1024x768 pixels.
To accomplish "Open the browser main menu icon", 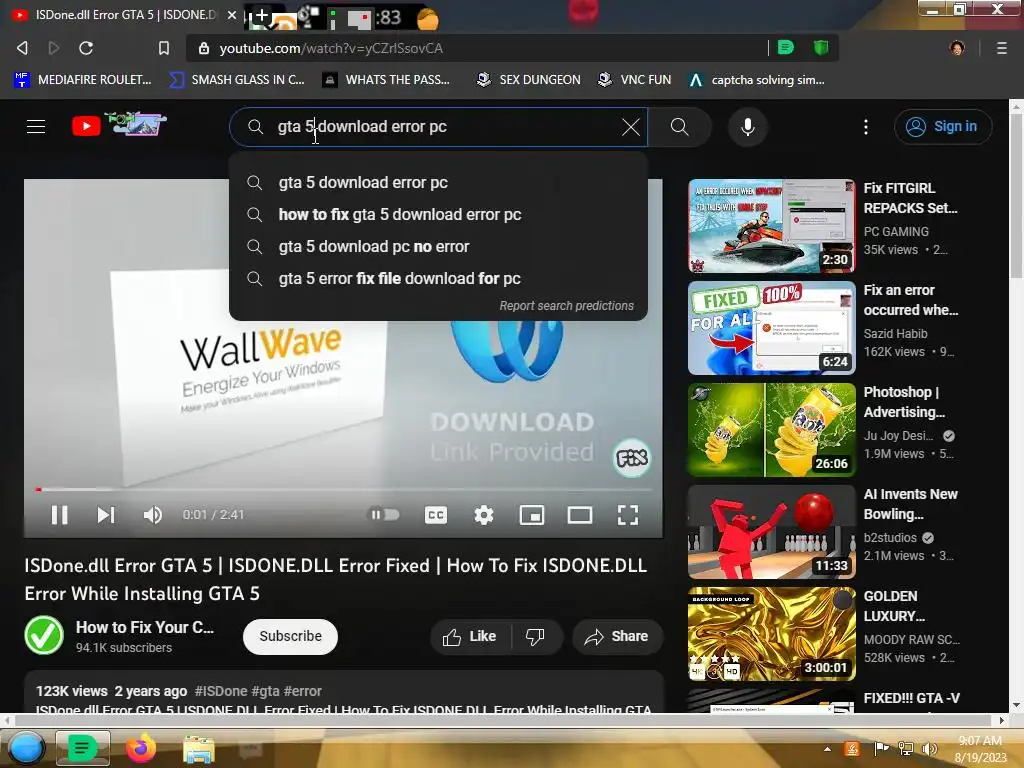I will click(x=1001, y=48).
